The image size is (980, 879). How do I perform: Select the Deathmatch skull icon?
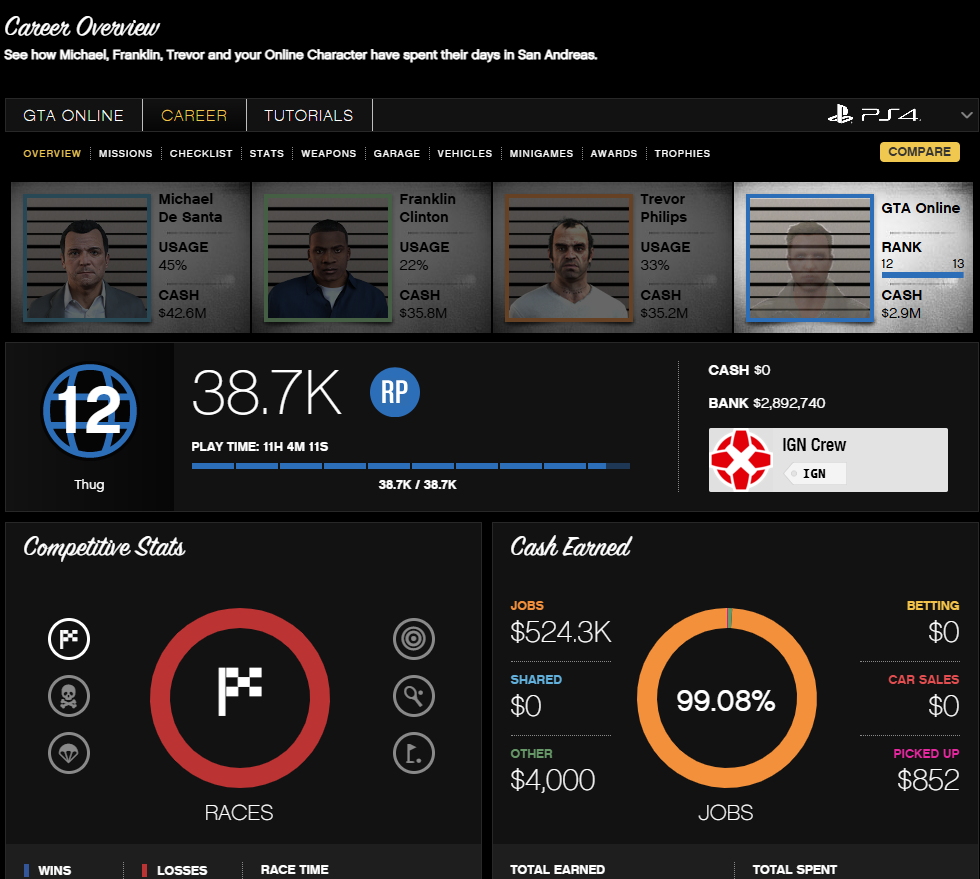click(x=69, y=696)
